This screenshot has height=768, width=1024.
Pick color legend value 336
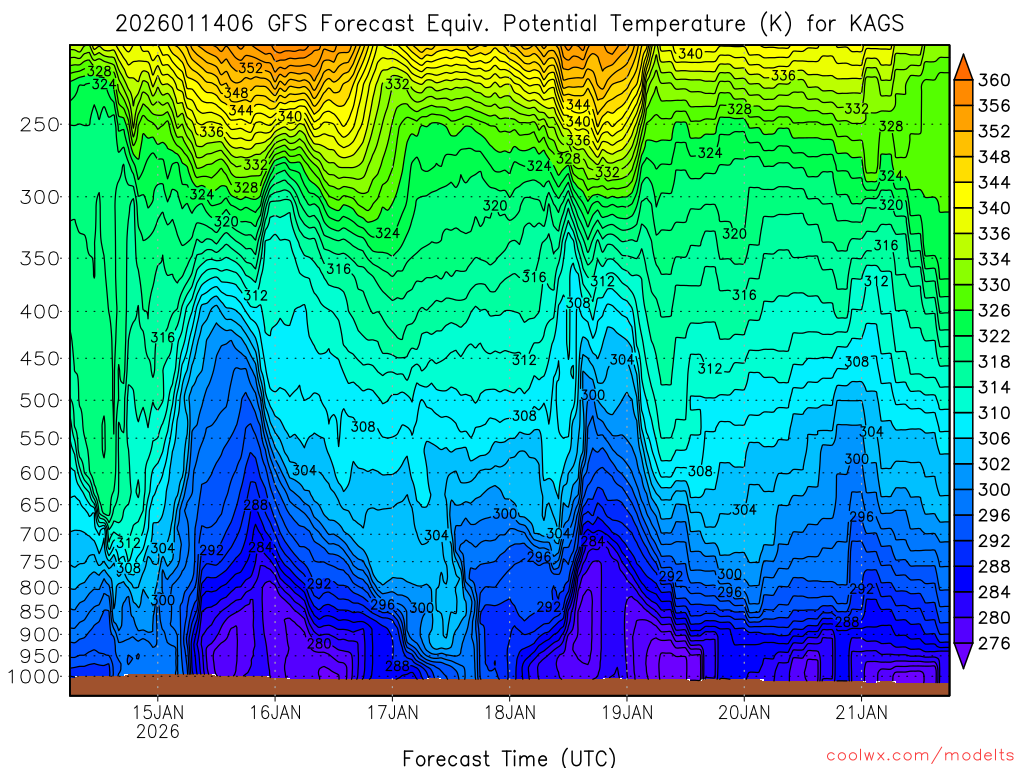coord(994,234)
